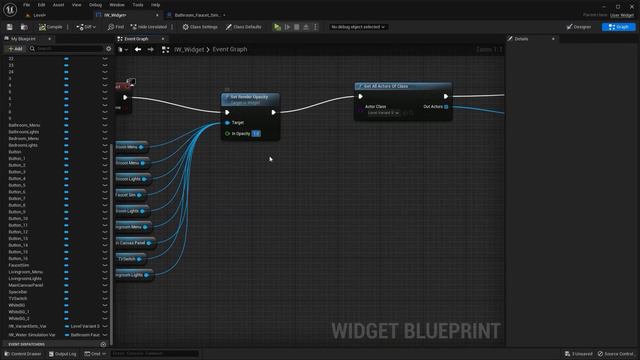Click the Out Actors array pin
The width and height of the screenshot is (640, 360).
click(446, 107)
